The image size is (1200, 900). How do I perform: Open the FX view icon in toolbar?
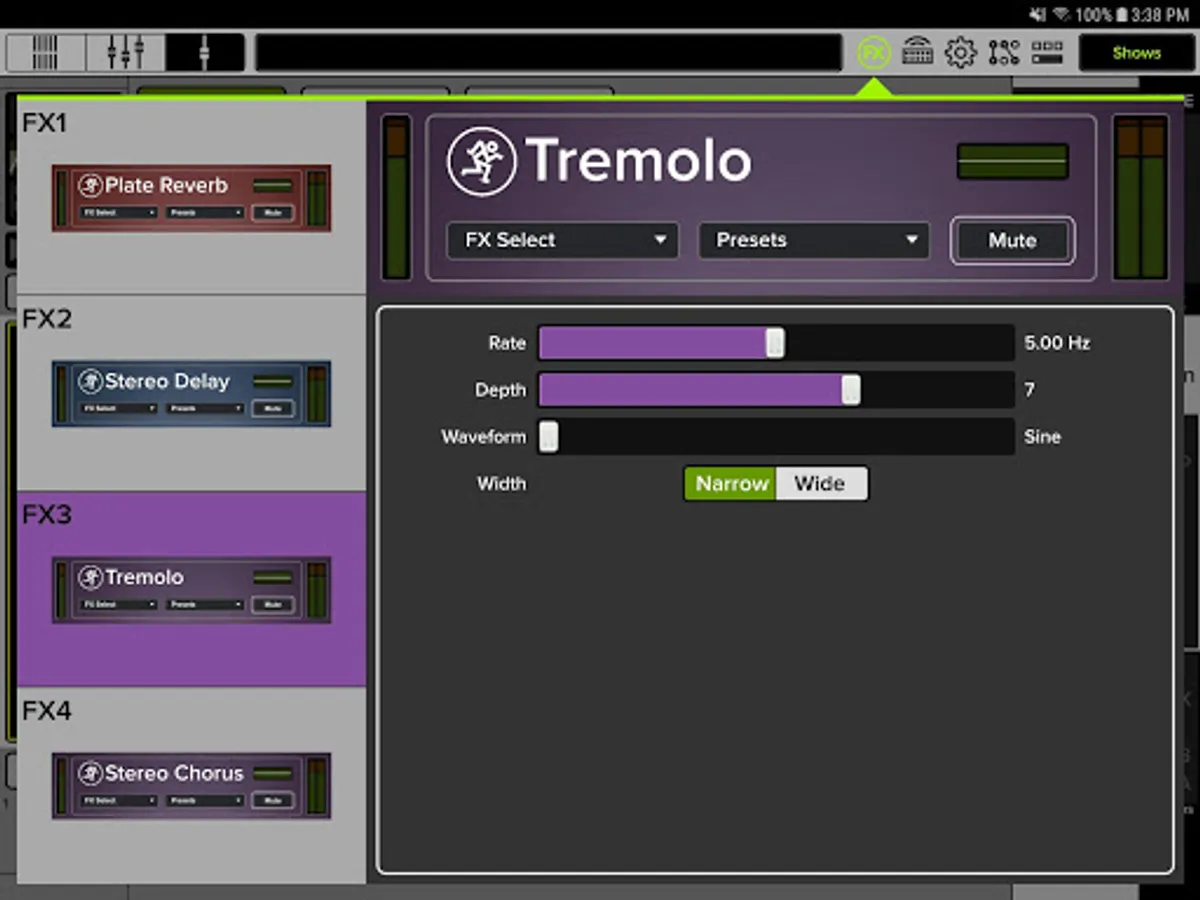coord(874,52)
